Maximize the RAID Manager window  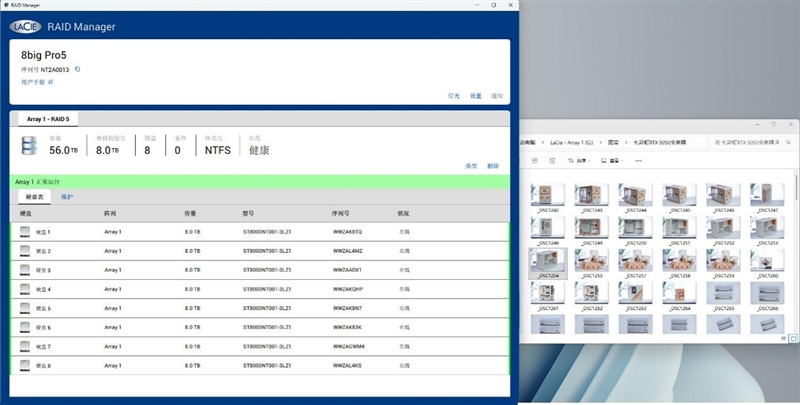494,5
